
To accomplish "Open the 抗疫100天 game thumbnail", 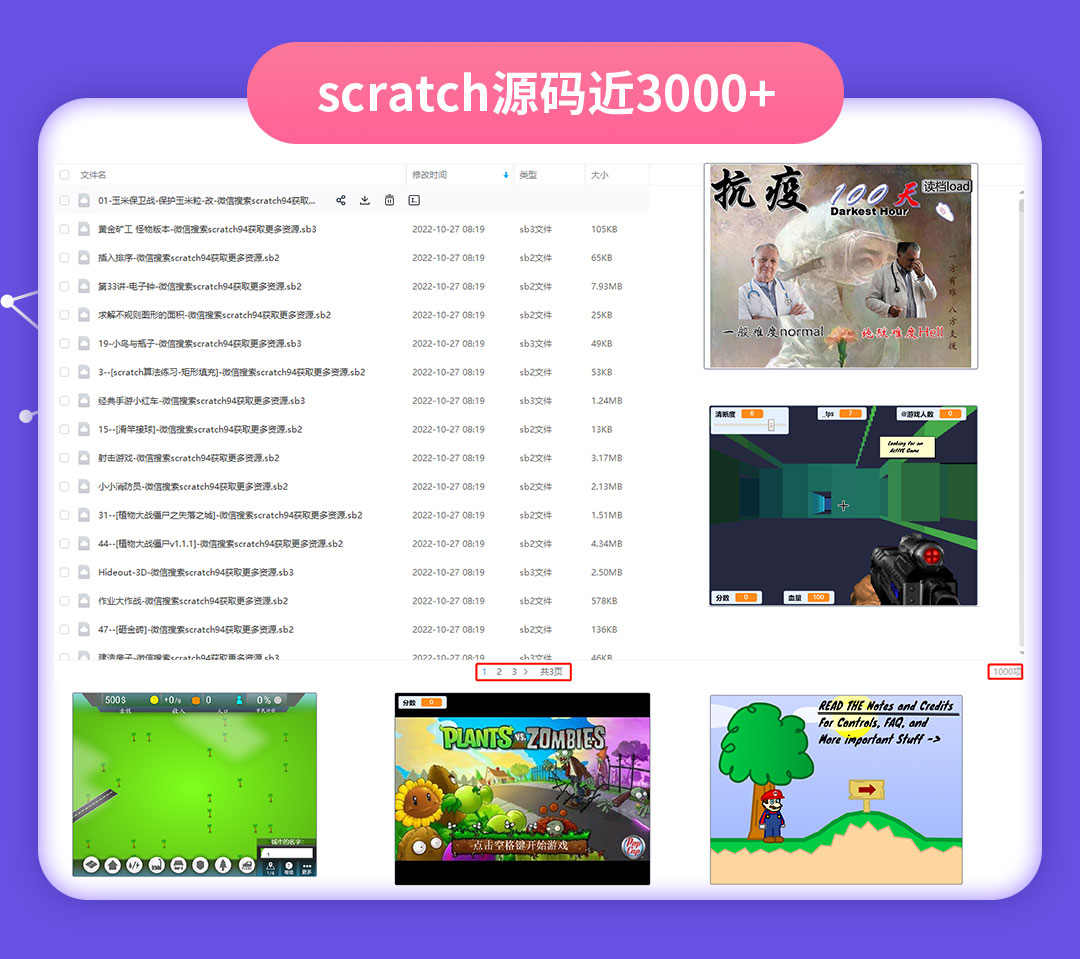I will click(x=840, y=266).
